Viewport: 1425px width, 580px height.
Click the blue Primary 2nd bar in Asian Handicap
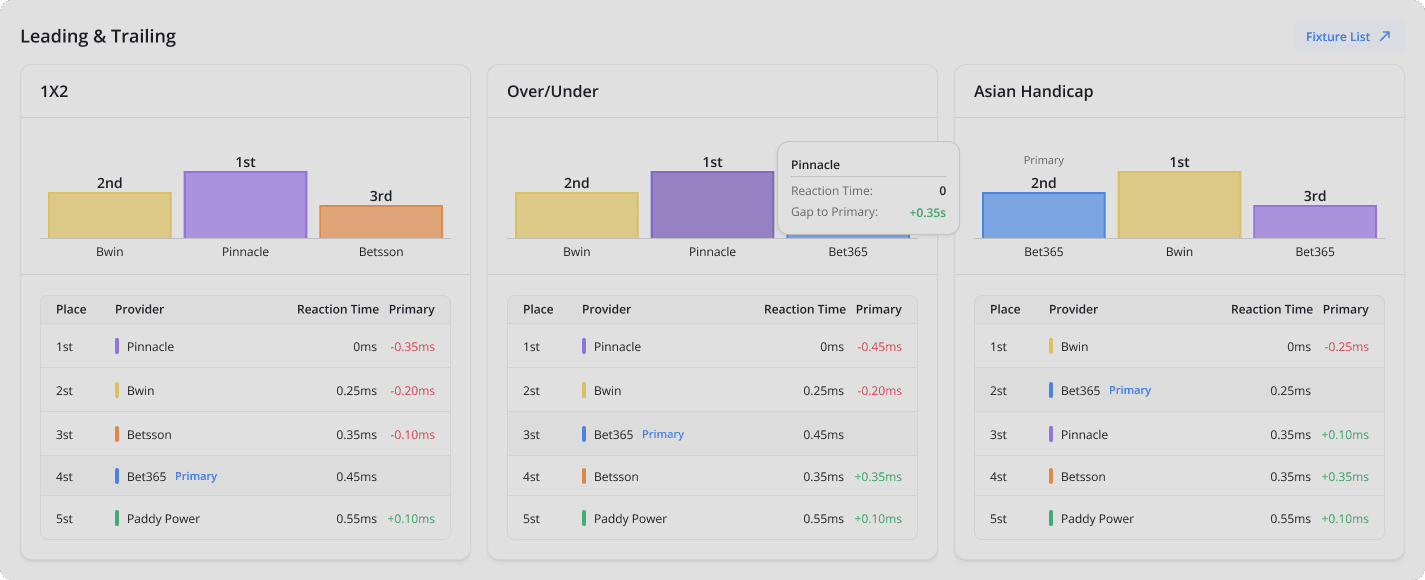[x=1044, y=215]
